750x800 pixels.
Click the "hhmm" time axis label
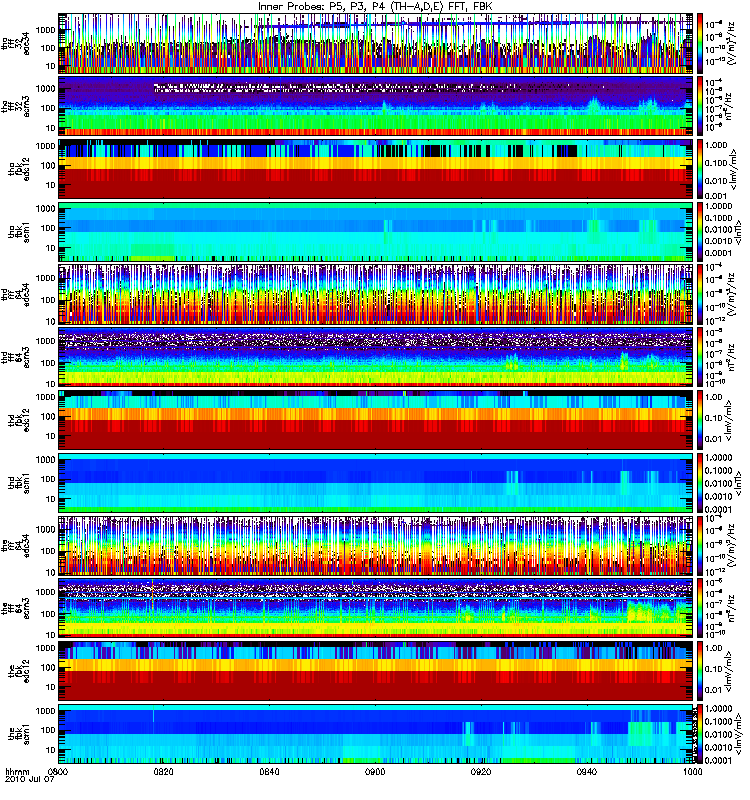coord(17,771)
